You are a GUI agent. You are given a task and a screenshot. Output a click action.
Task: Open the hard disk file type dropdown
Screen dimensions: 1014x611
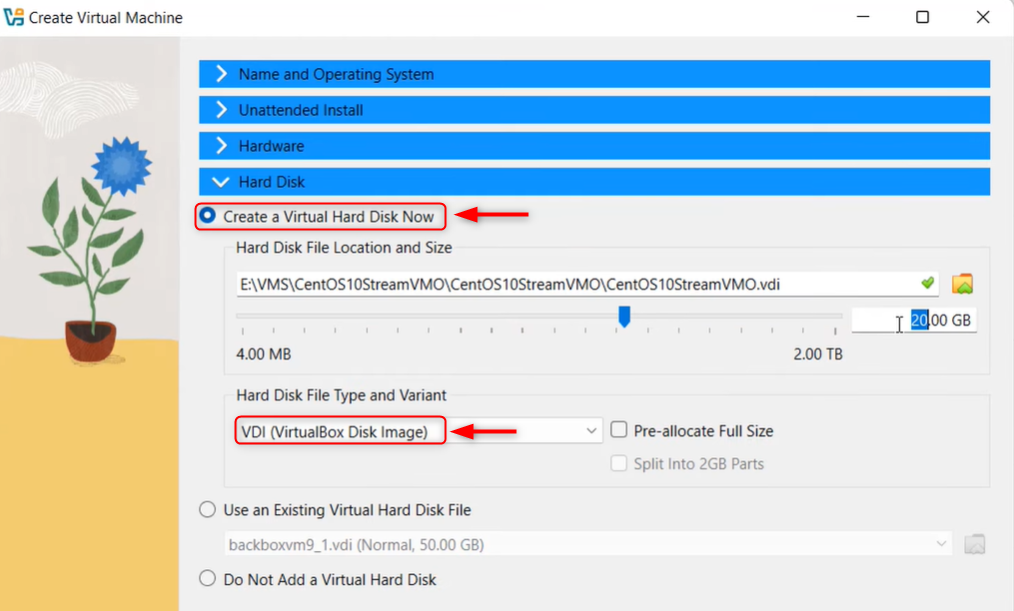click(x=590, y=430)
